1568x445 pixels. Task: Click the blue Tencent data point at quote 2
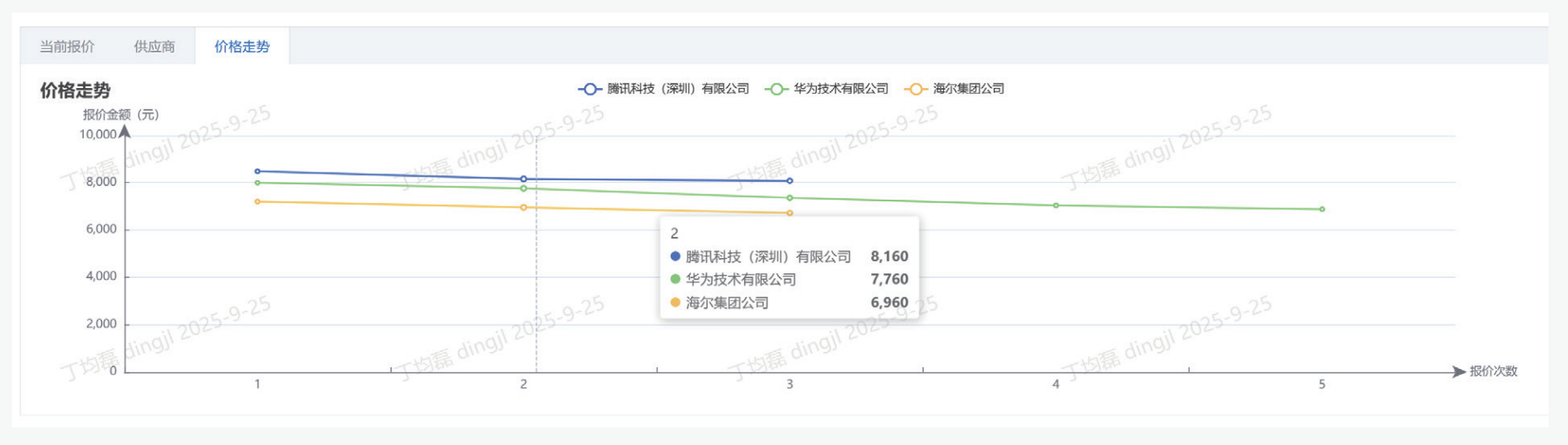523,179
